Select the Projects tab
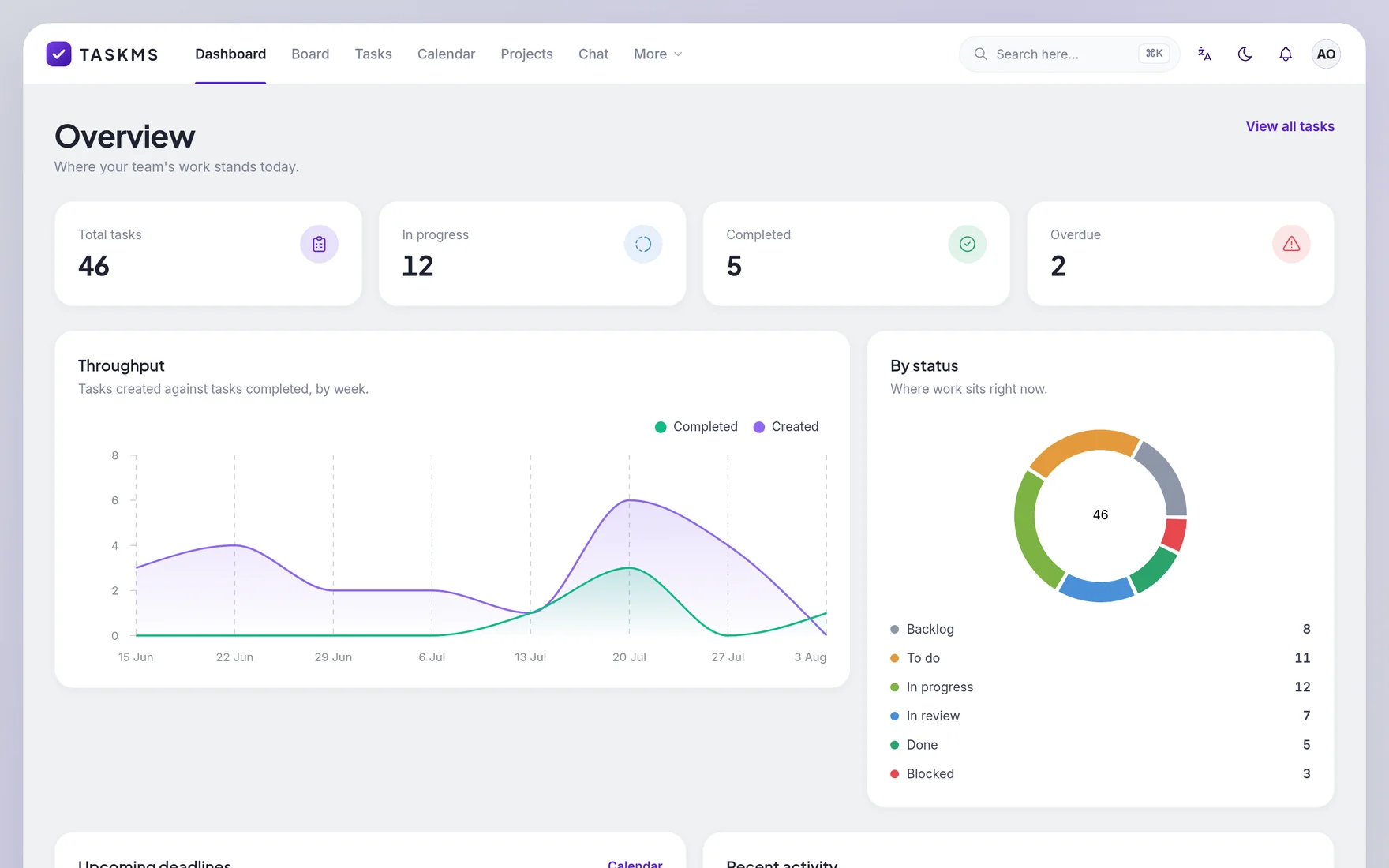The width and height of the screenshot is (1389, 868). click(526, 54)
